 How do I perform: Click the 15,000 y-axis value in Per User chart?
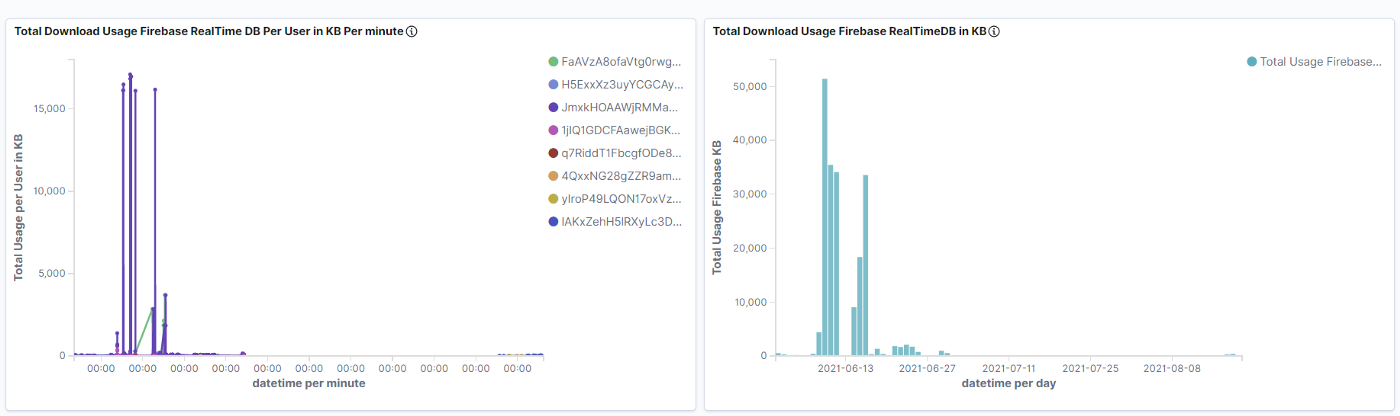click(49, 108)
